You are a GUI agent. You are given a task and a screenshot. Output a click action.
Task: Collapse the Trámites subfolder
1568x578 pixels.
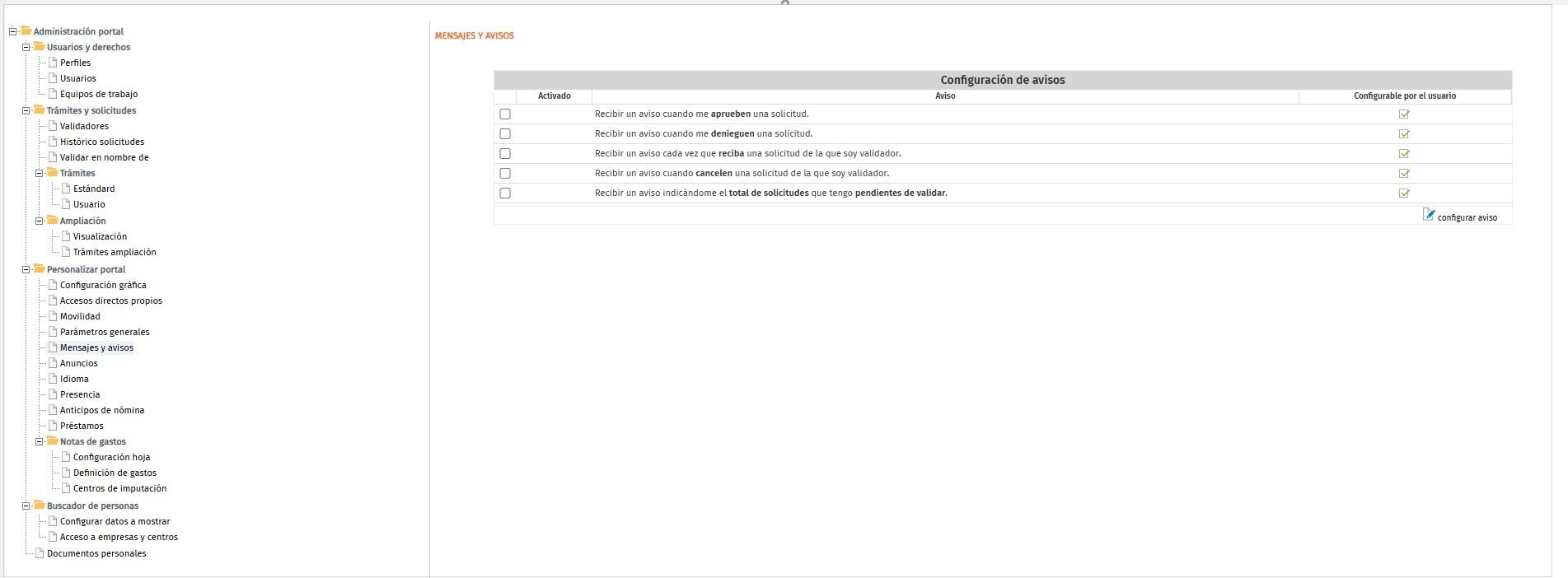coord(39,173)
